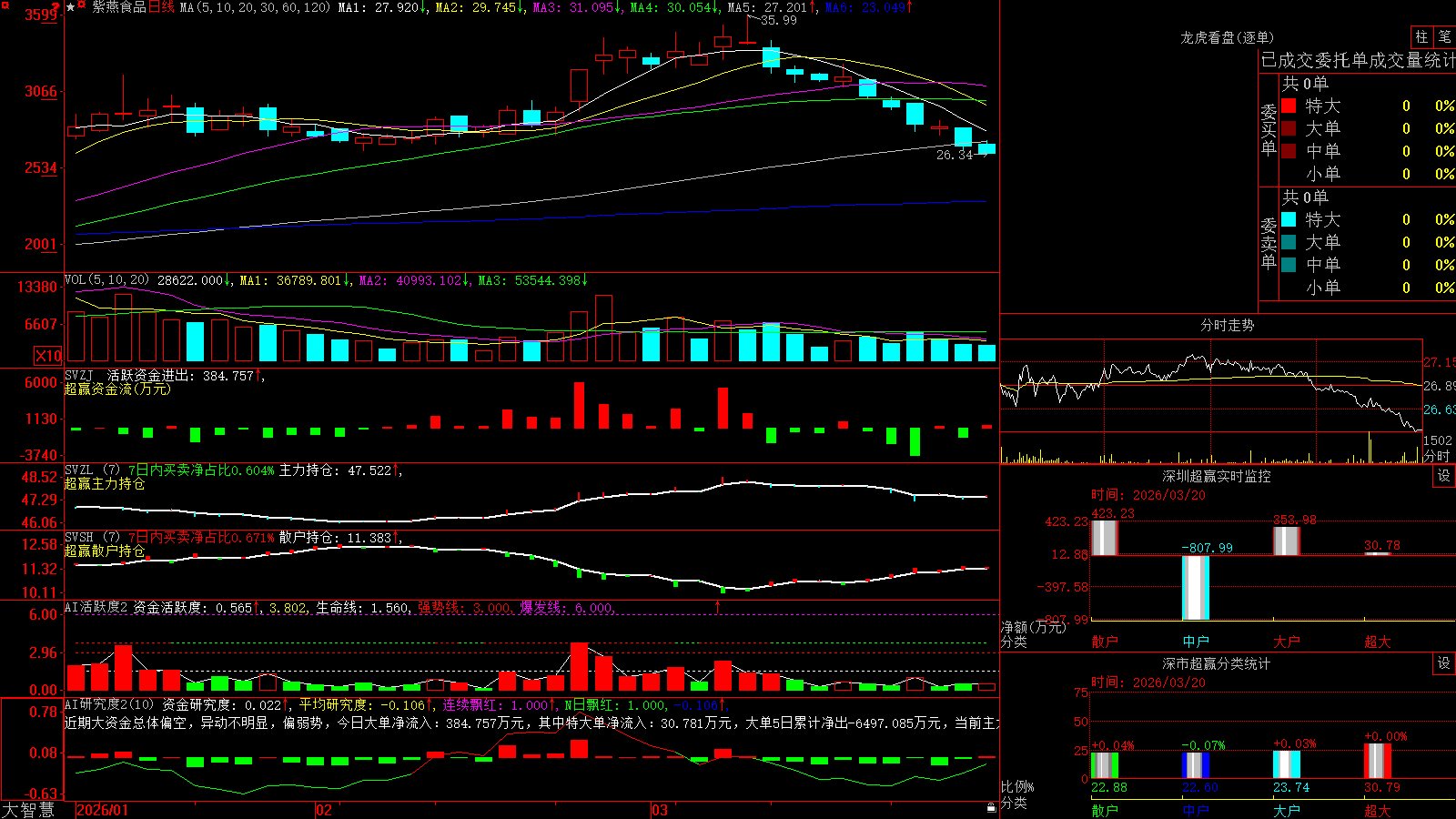The image size is (1456, 819).
Task: Click the 散户 bar in the 深圳超赢实时监控 chart
Action: tap(1104, 537)
